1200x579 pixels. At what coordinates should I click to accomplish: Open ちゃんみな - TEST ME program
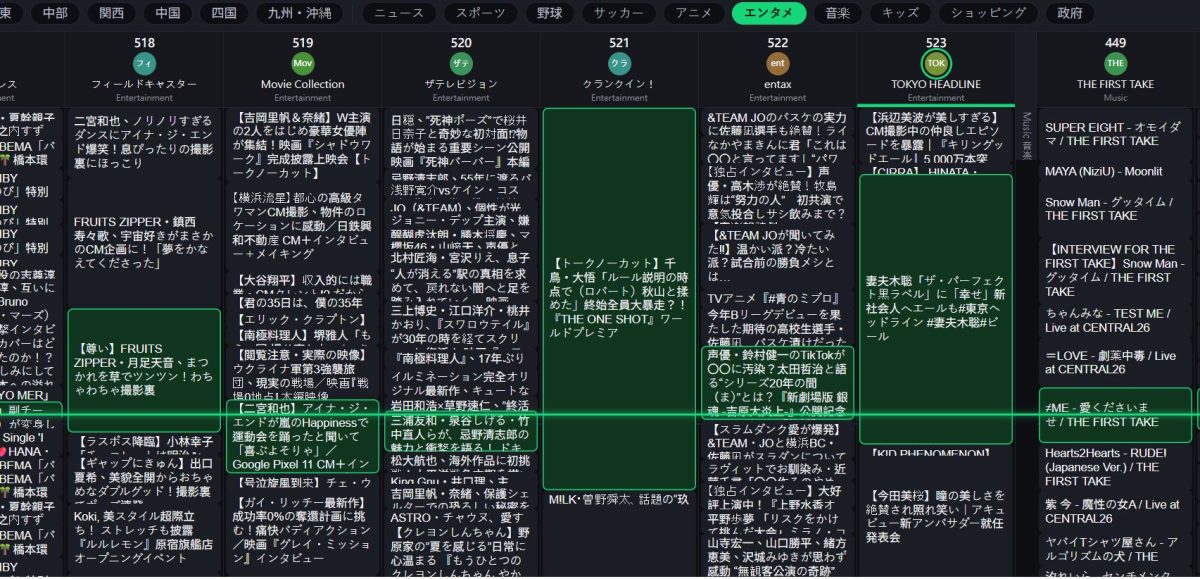click(1115, 320)
